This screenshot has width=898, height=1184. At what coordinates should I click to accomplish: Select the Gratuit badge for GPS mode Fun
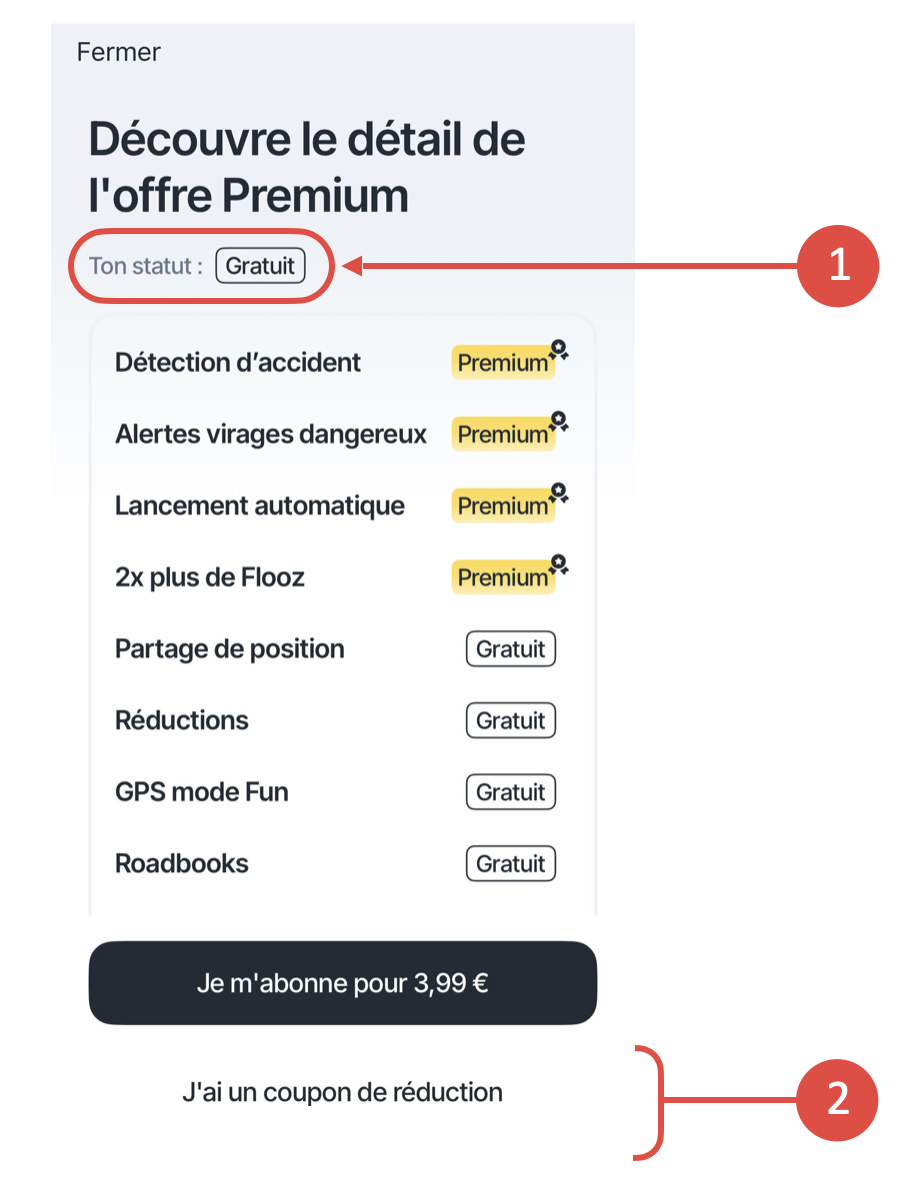tap(511, 792)
